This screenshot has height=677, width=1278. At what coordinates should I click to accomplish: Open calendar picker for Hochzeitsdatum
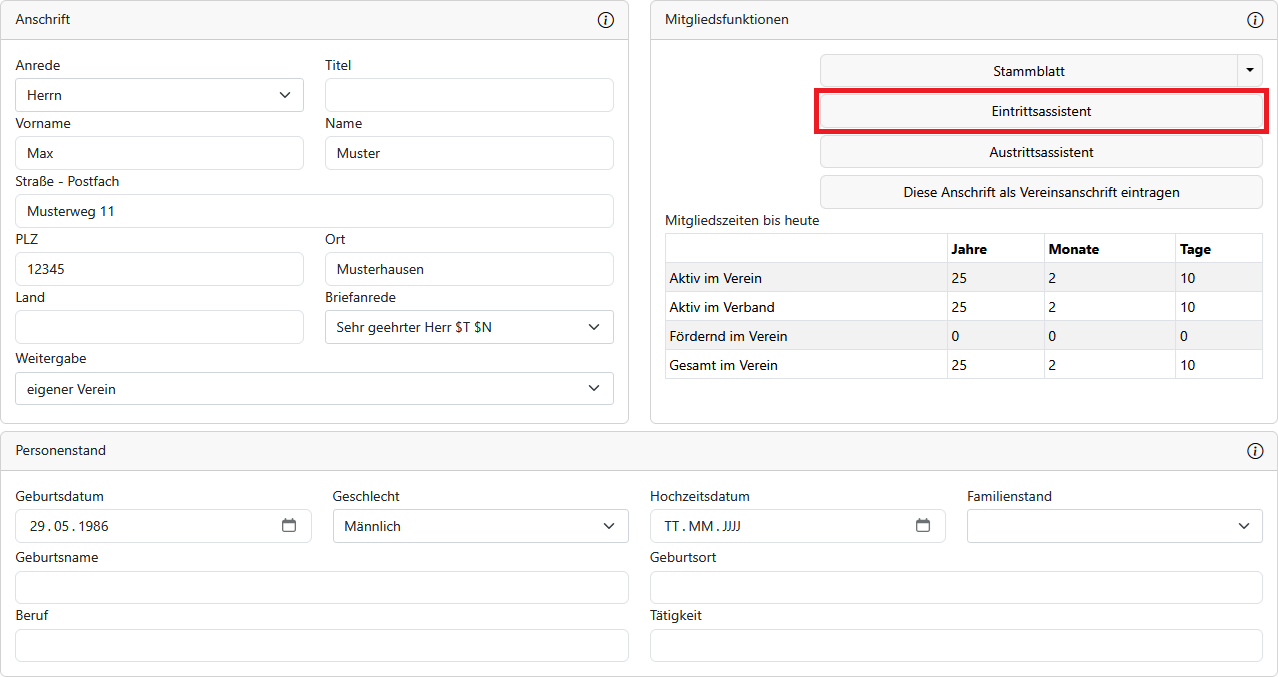coord(923,526)
